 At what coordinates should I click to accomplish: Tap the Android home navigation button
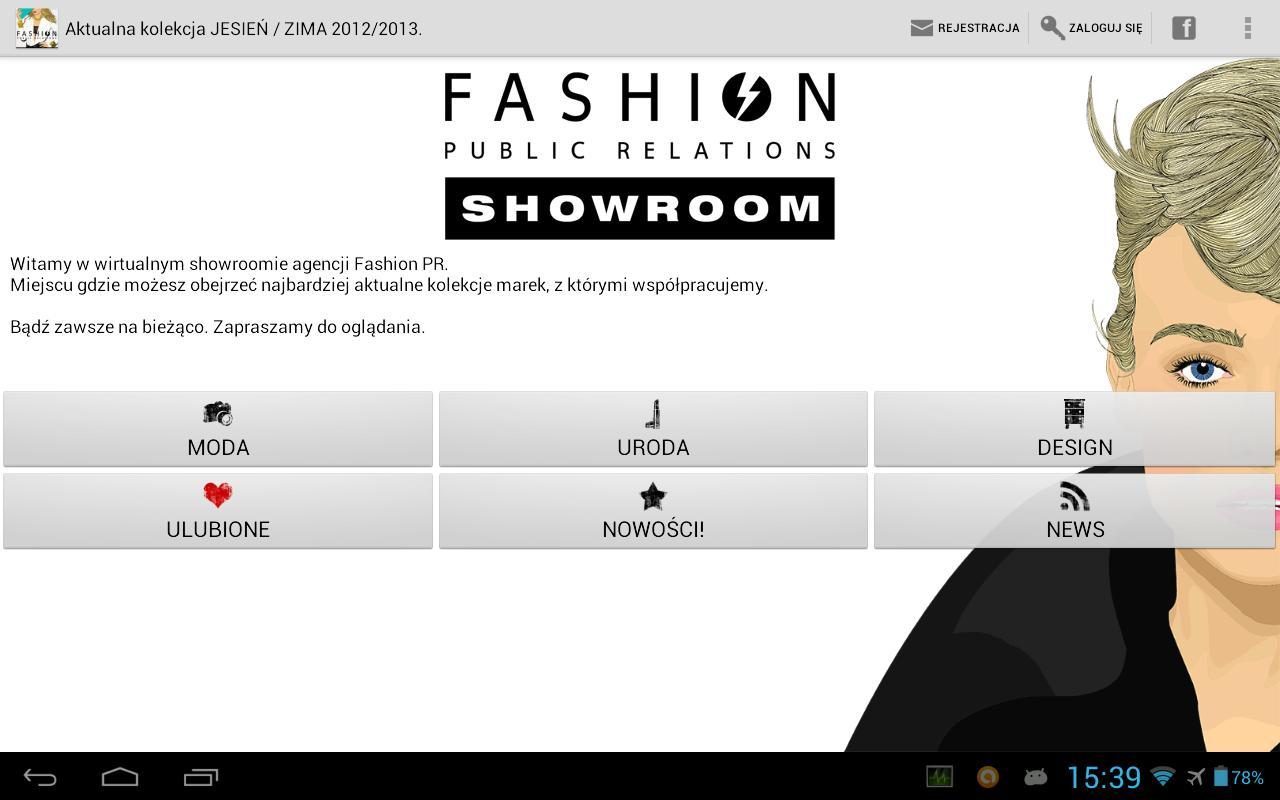(x=120, y=777)
